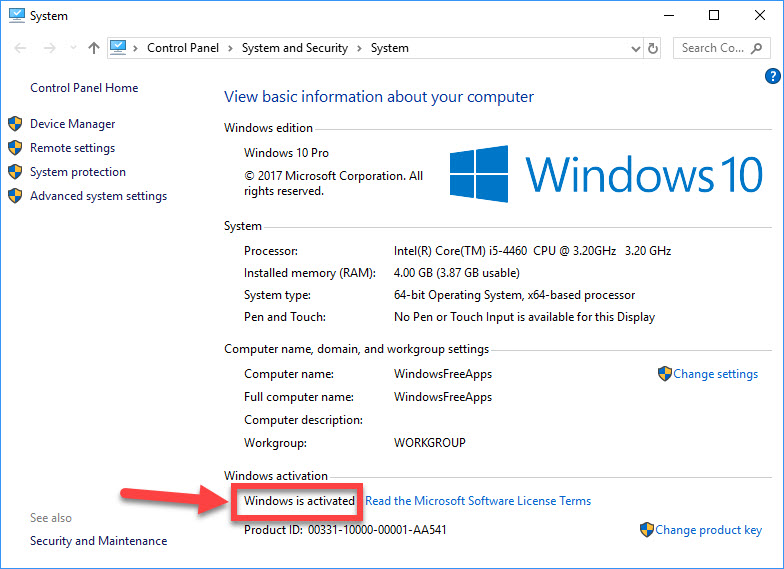Open the blue Help question icon
This screenshot has width=784, height=569.
click(x=772, y=76)
